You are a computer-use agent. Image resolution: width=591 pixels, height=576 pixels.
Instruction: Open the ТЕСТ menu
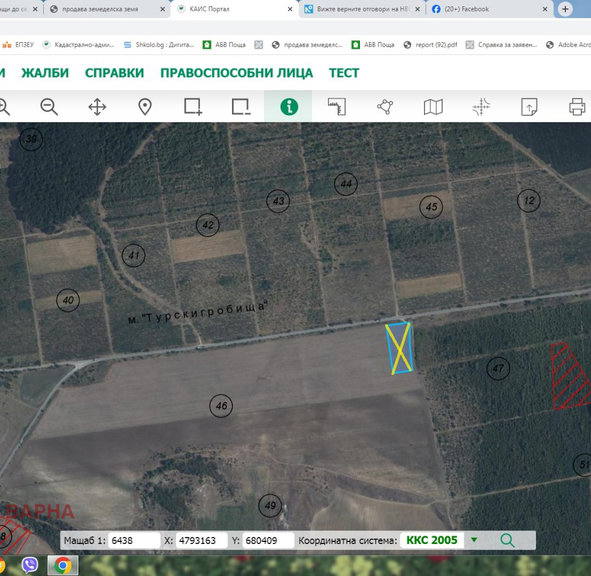tap(344, 73)
